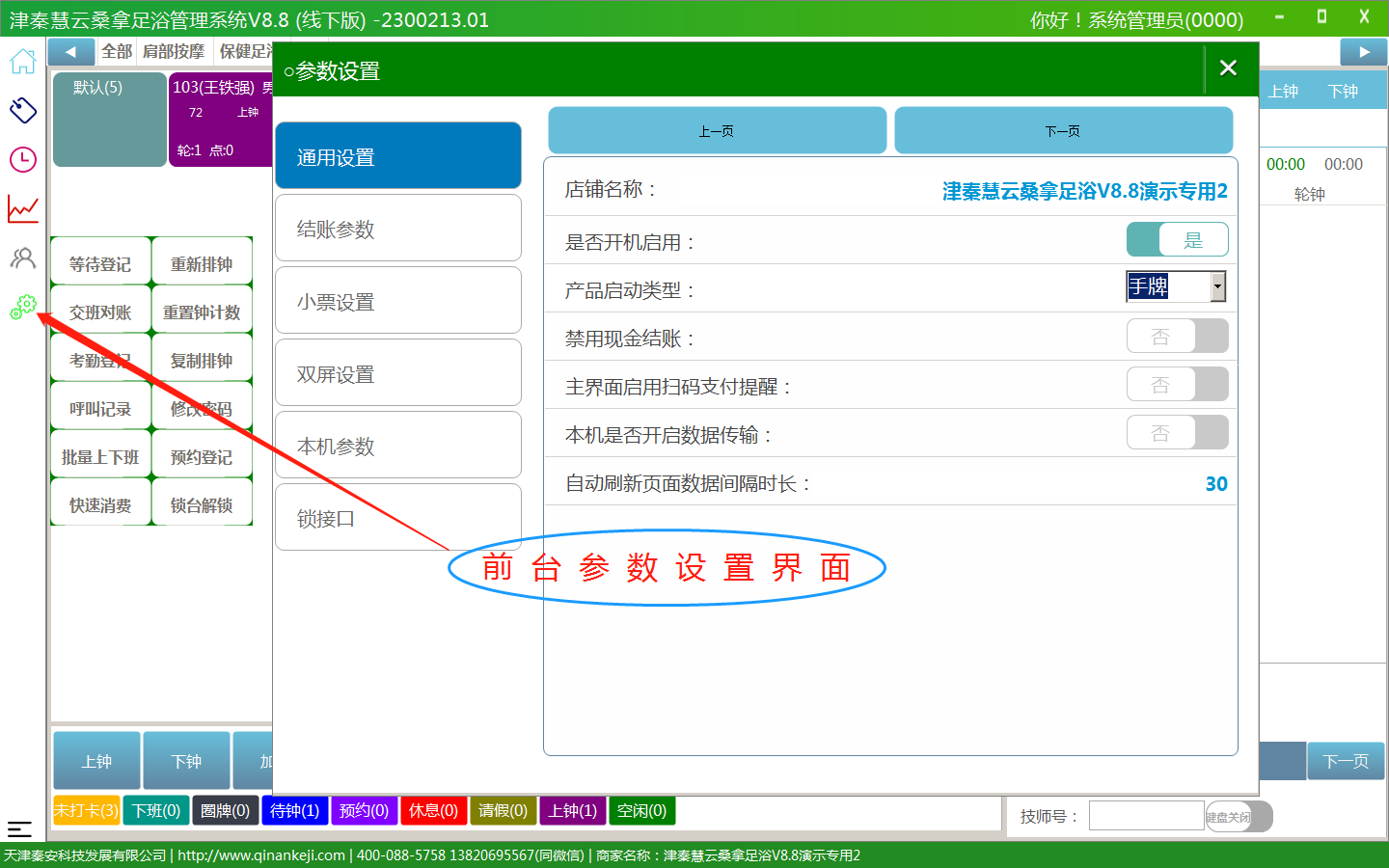Image resolution: width=1389 pixels, height=868 pixels.
Task: Toggle the 是否开机启用 switch
Action: (1177, 240)
